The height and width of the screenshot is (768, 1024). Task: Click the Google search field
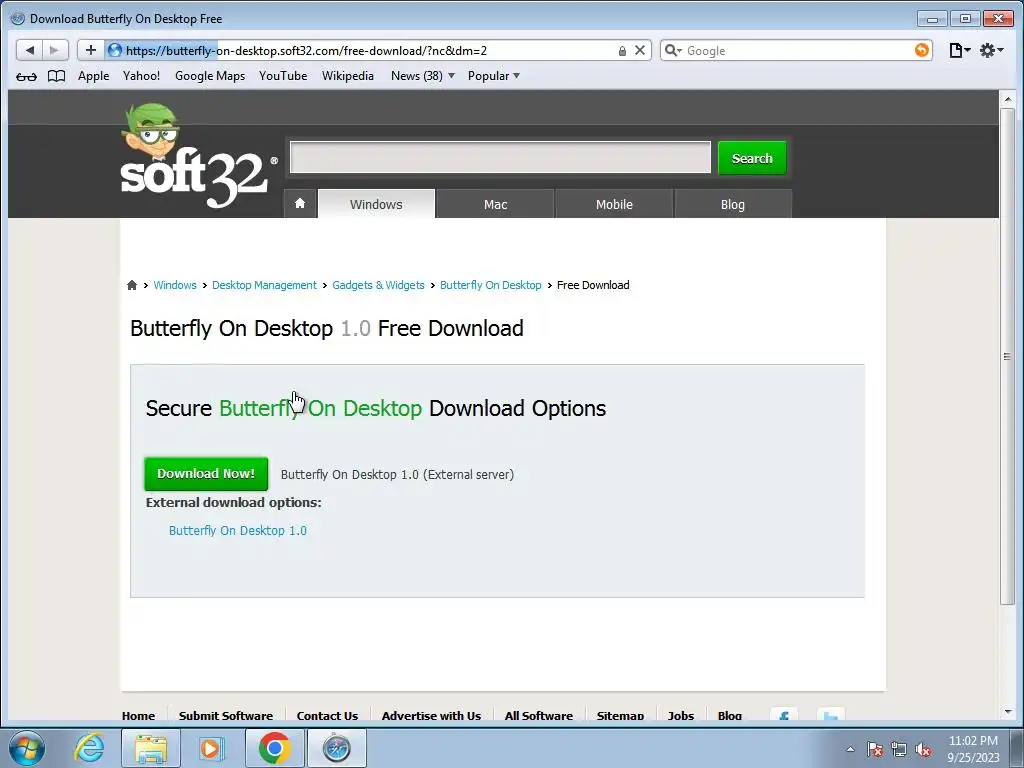click(798, 50)
